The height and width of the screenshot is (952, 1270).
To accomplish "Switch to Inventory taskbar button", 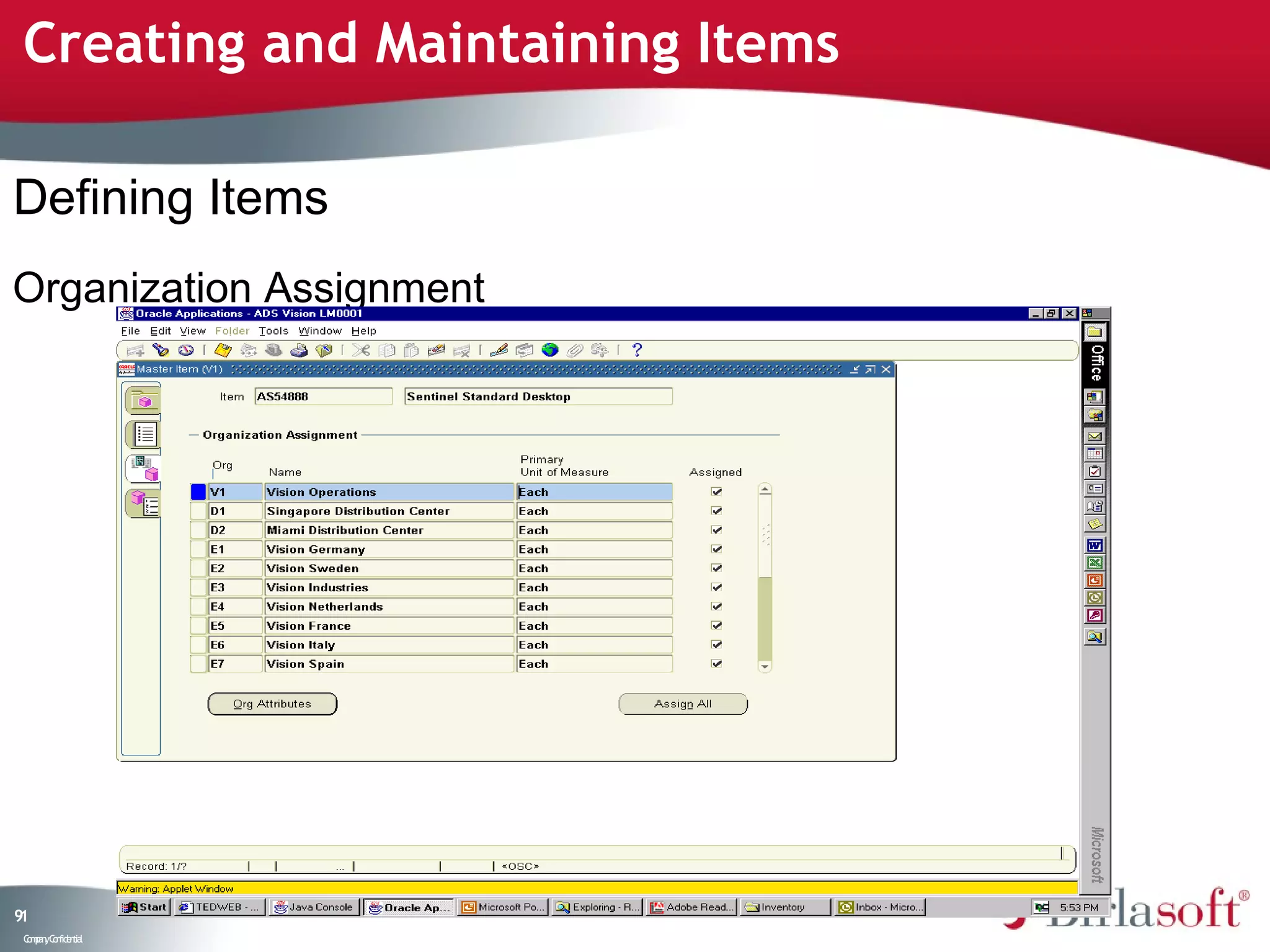I will pos(784,907).
